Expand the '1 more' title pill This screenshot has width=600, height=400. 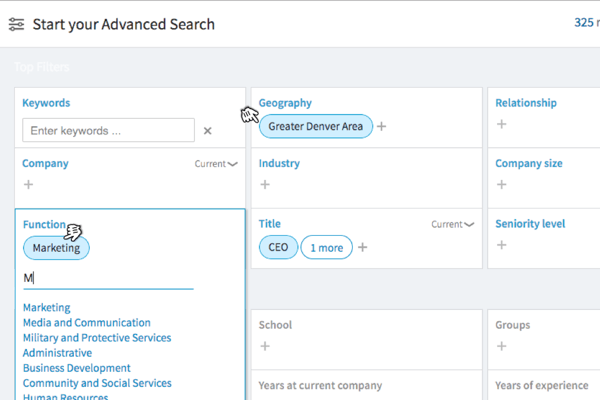[x=325, y=247]
